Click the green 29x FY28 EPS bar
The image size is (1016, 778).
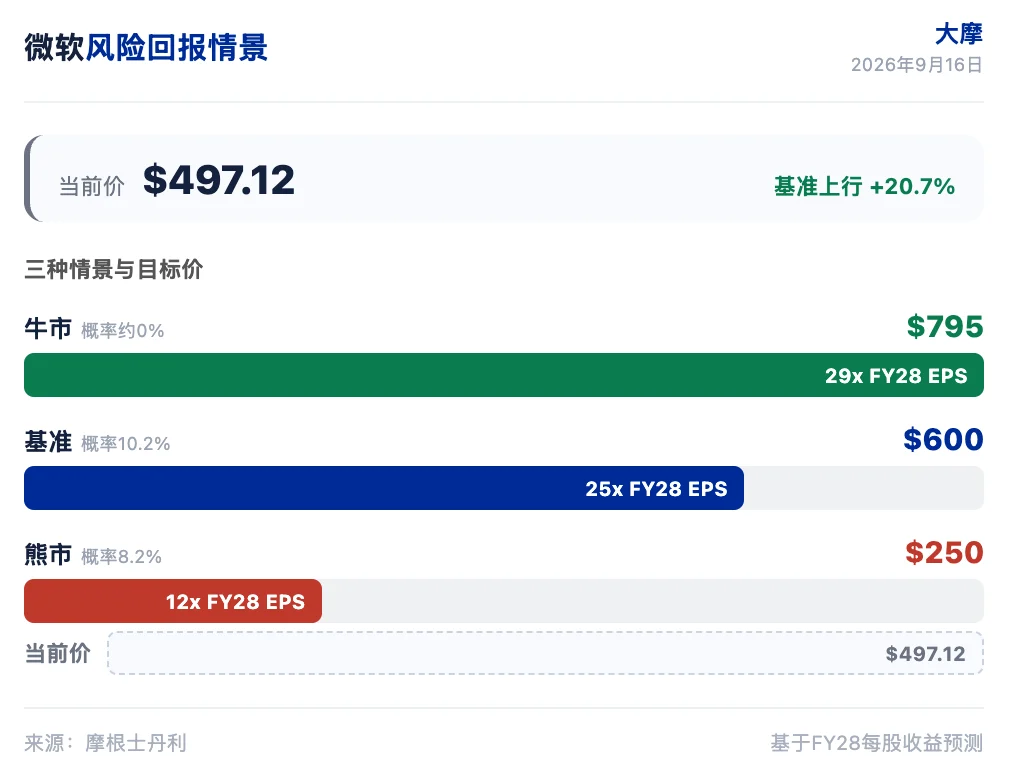[503, 375]
